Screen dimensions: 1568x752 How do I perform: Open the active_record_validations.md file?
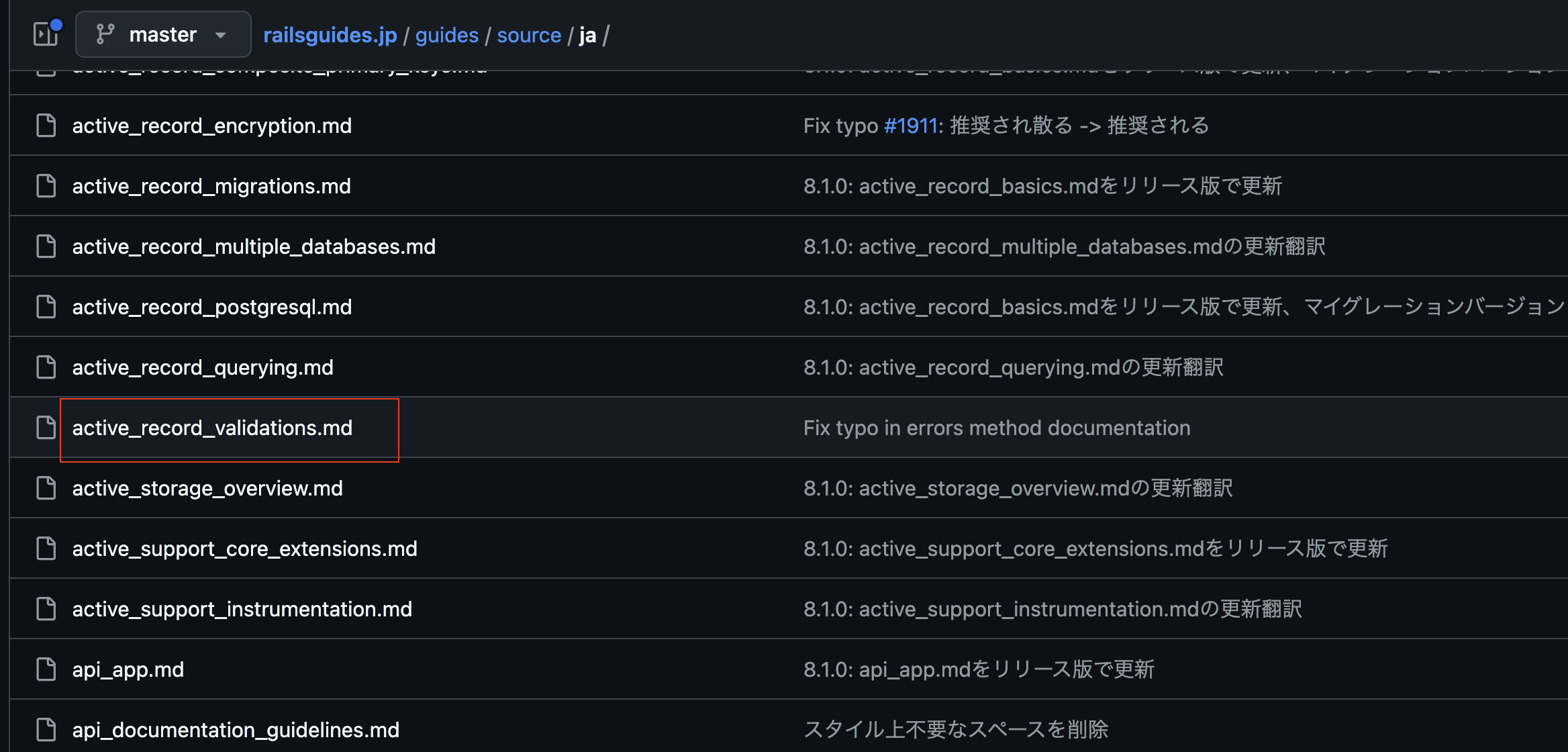point(212,428)
